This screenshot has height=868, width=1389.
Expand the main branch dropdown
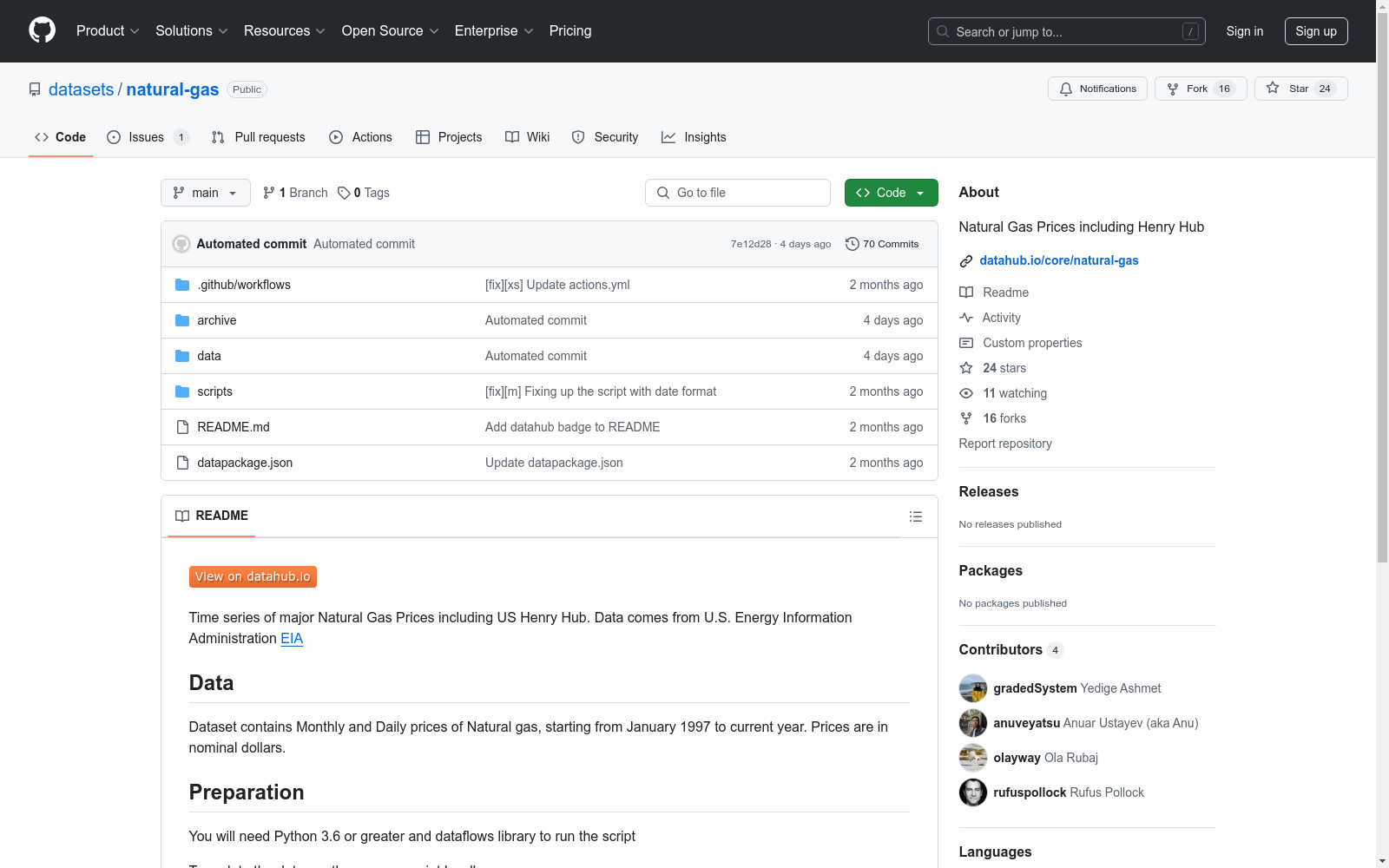206,193
